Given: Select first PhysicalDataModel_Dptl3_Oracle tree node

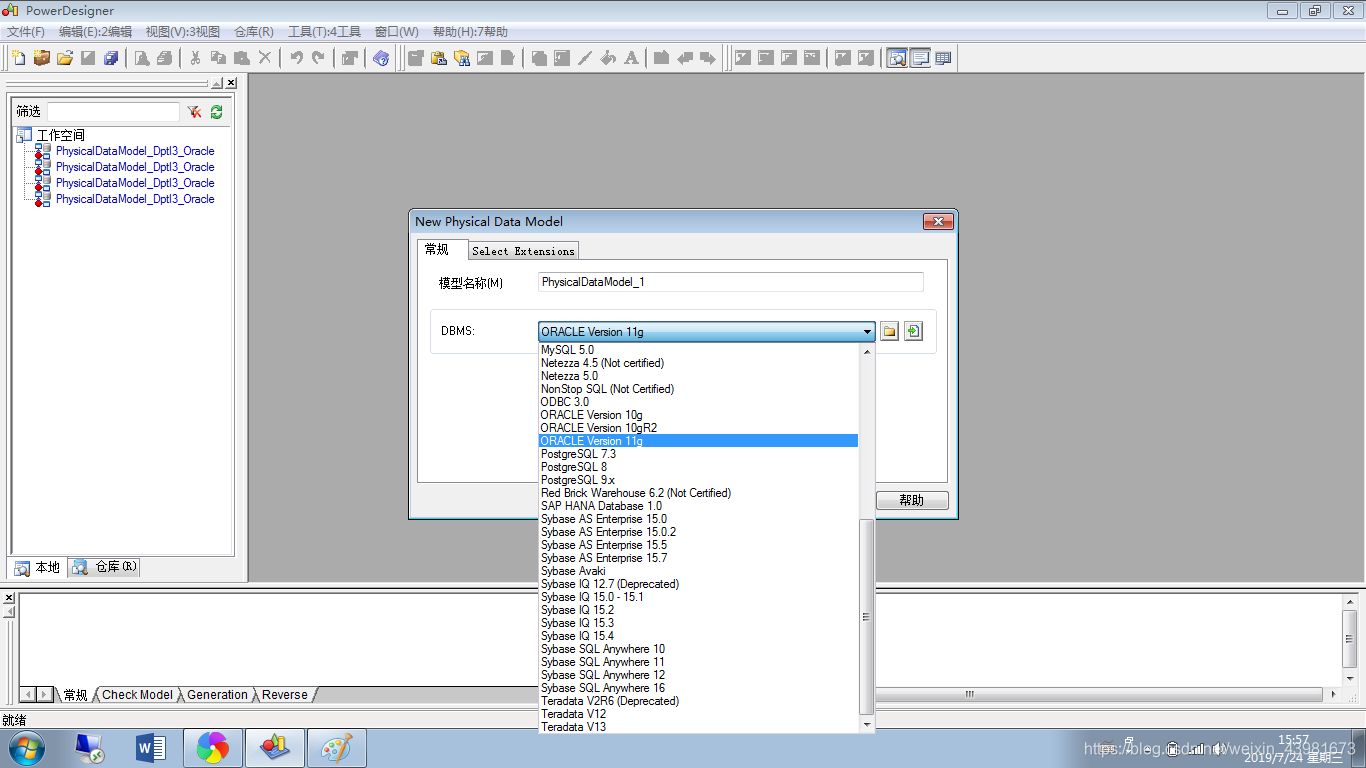Looking at the screenshot, I should [135, 151].
